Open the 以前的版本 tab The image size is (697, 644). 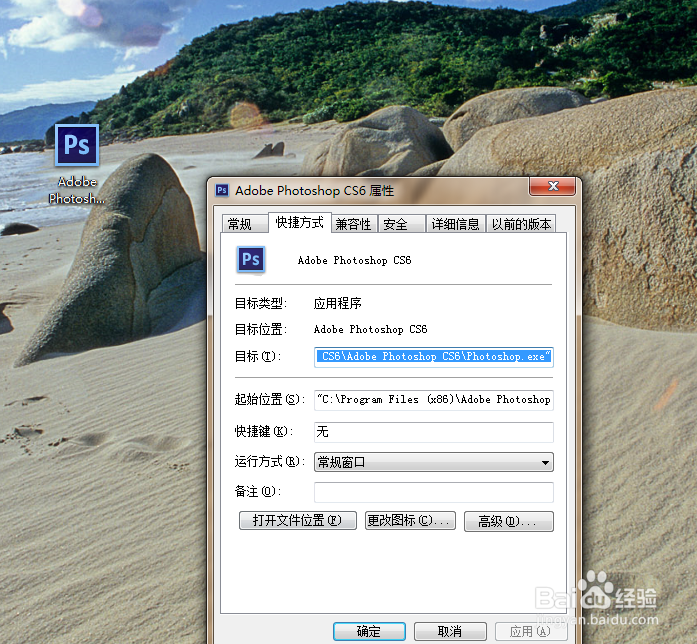(521, 224)
